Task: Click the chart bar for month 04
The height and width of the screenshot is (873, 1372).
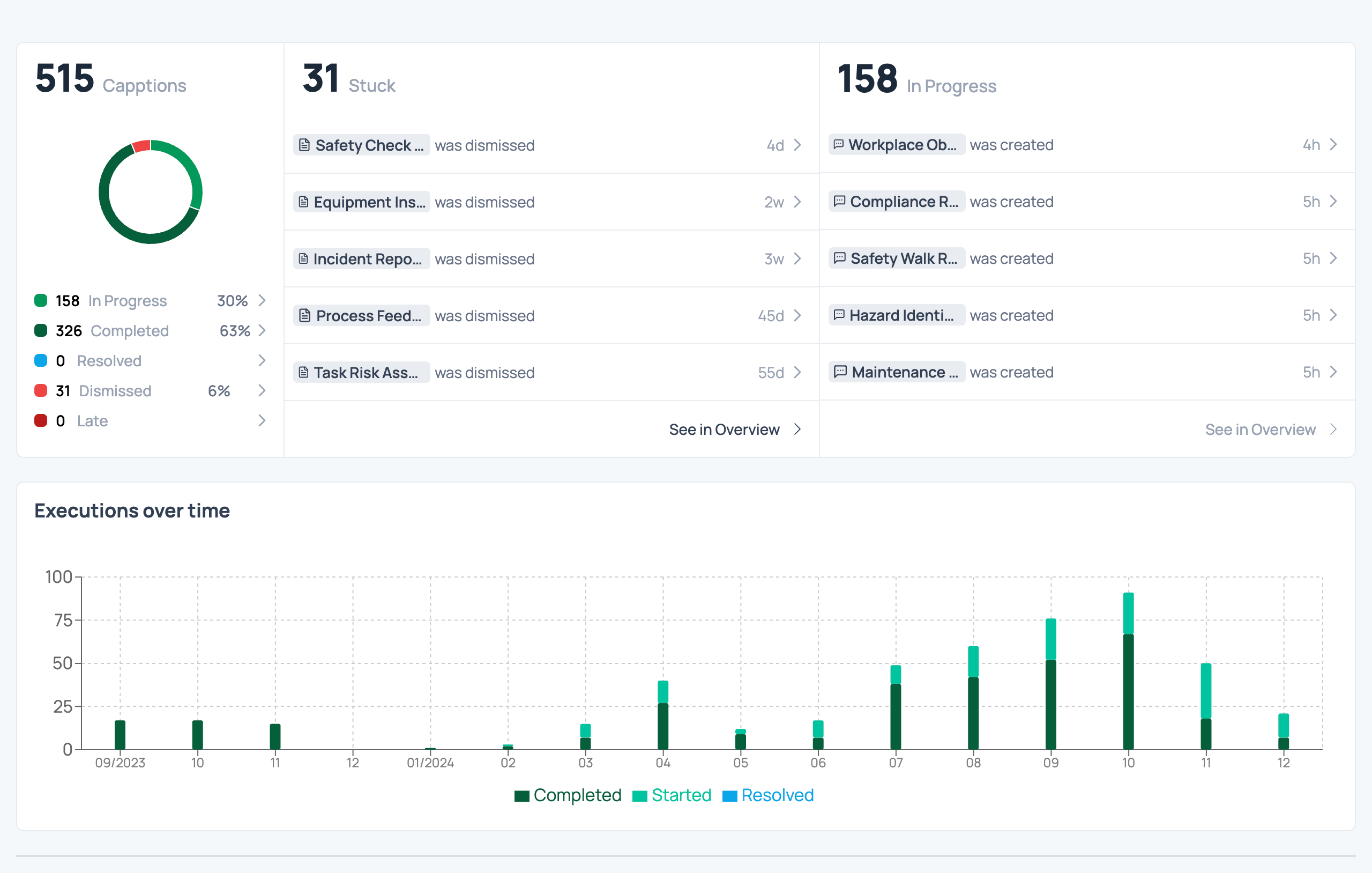Action: pos(662,715)
